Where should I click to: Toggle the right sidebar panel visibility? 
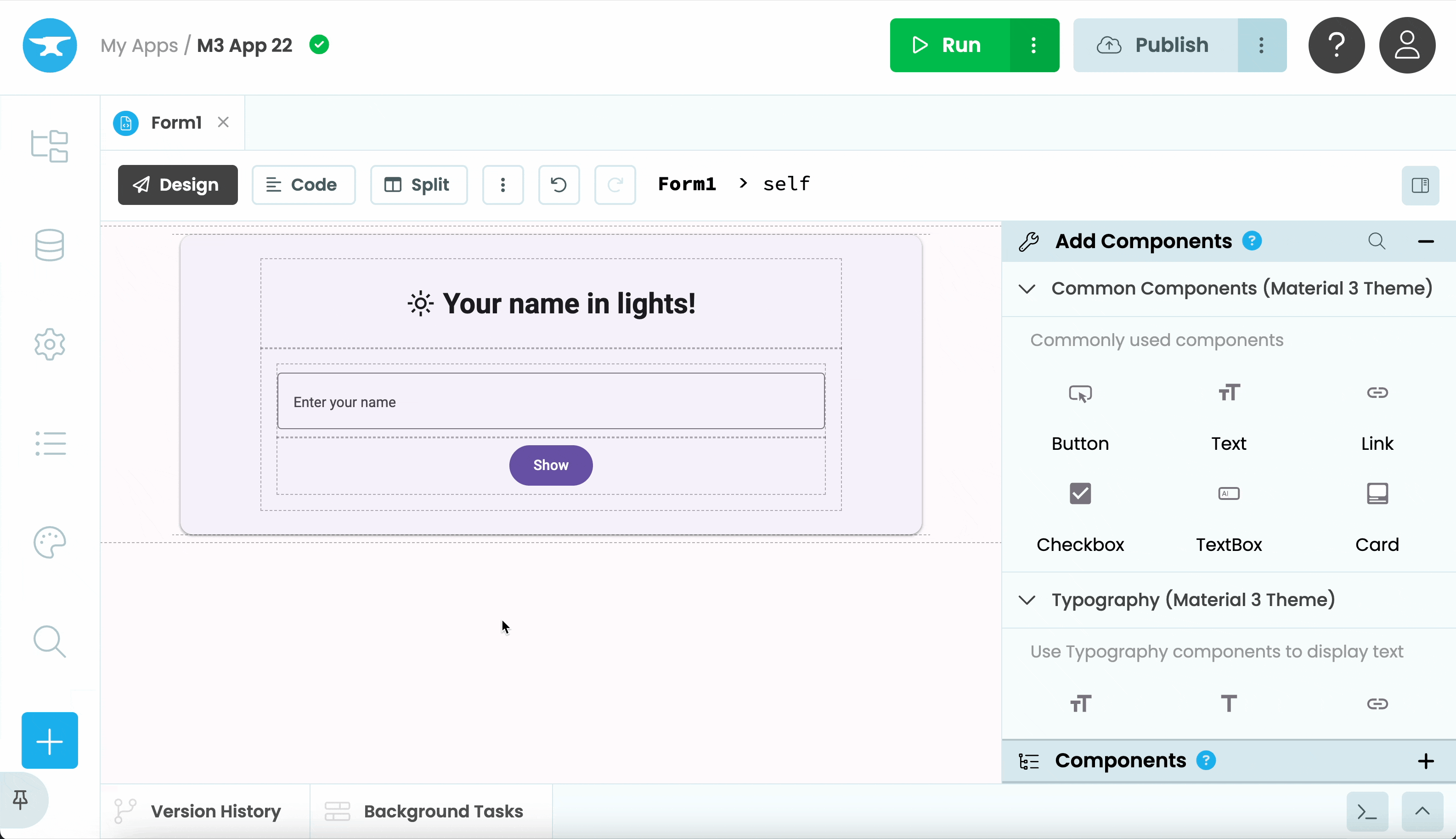[1420, 185]
